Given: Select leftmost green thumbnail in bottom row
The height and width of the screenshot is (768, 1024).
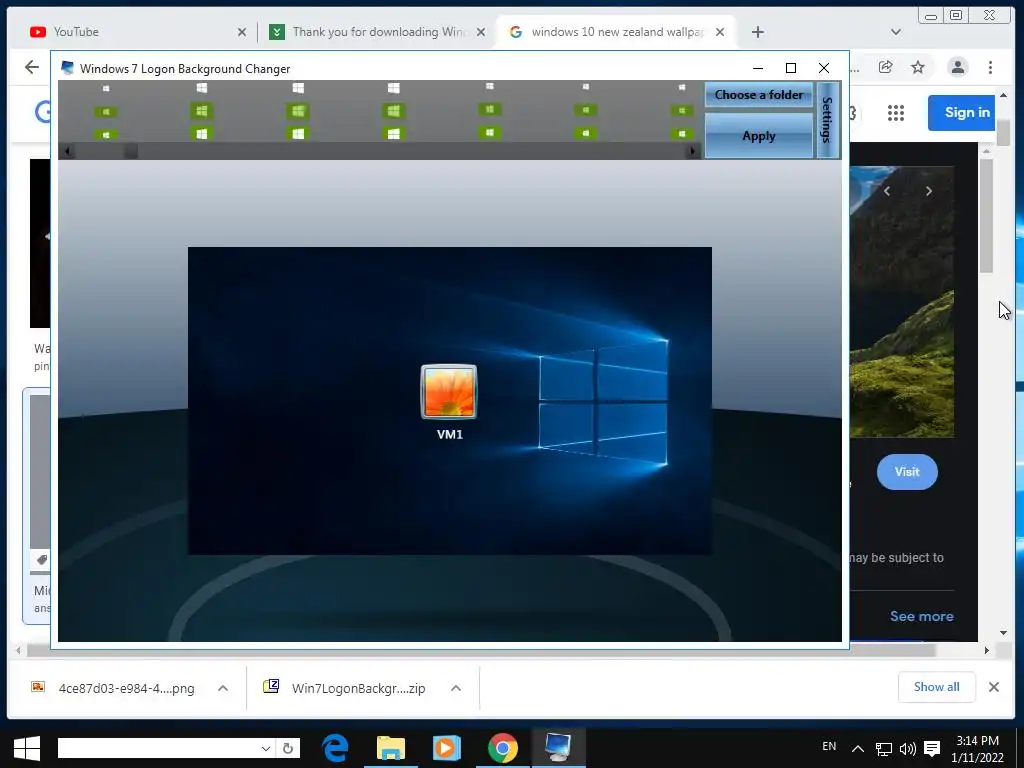Looking at the screenshot, I should 106,135.
